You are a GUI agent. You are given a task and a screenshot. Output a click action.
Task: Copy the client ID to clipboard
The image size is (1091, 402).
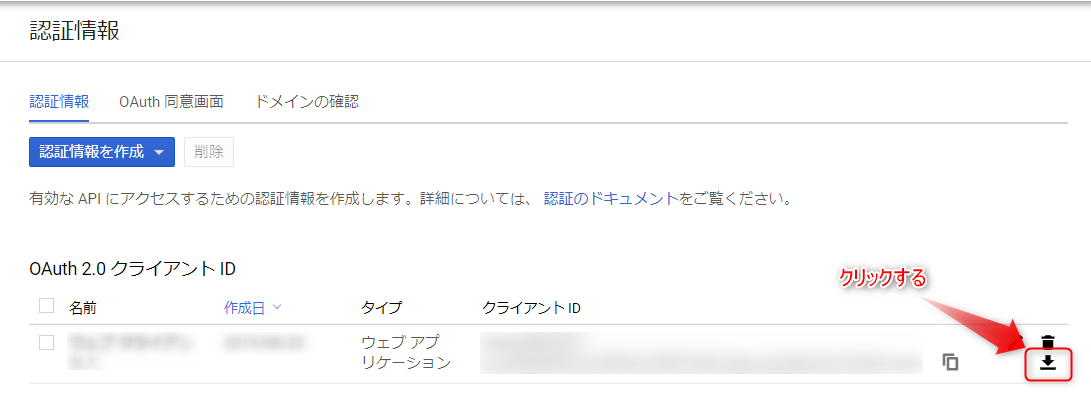(x=950, y=362)
